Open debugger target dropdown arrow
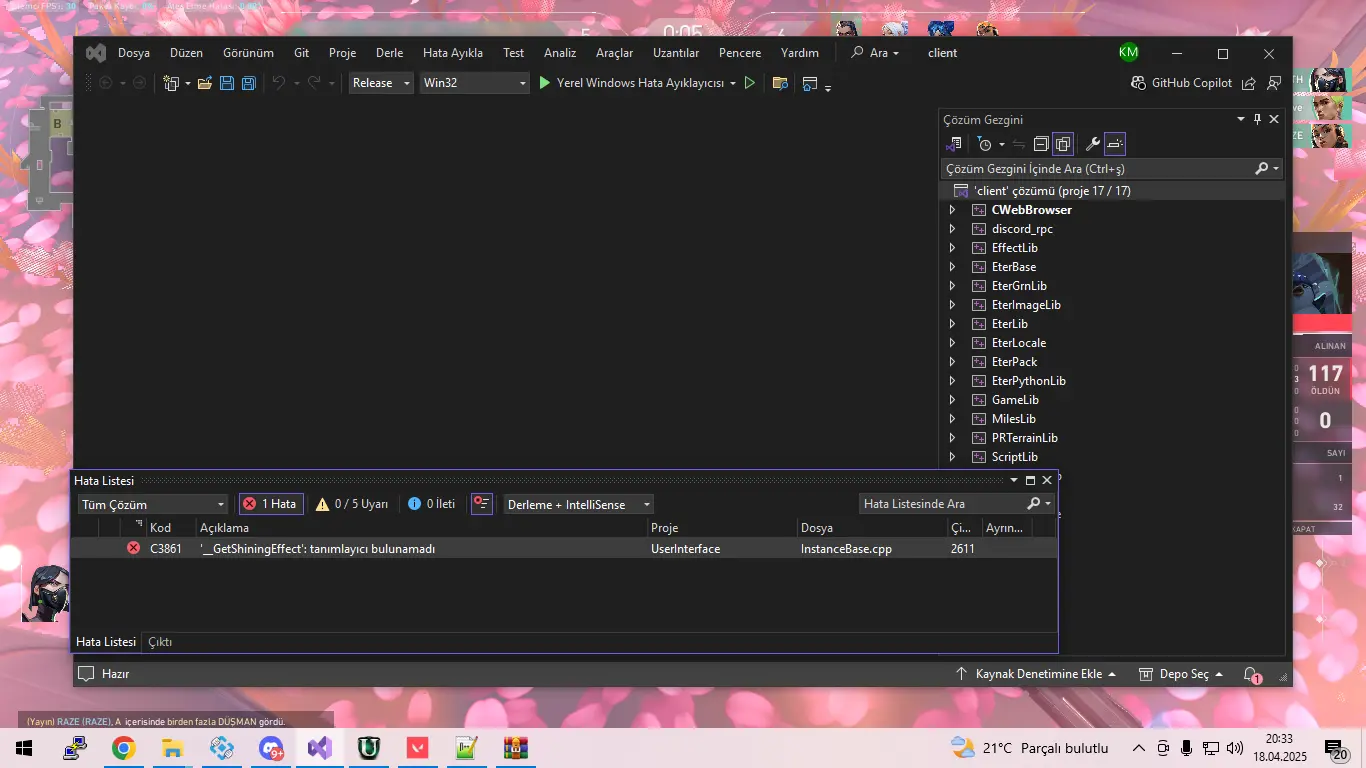1366x768 pixels. (733, 83)
